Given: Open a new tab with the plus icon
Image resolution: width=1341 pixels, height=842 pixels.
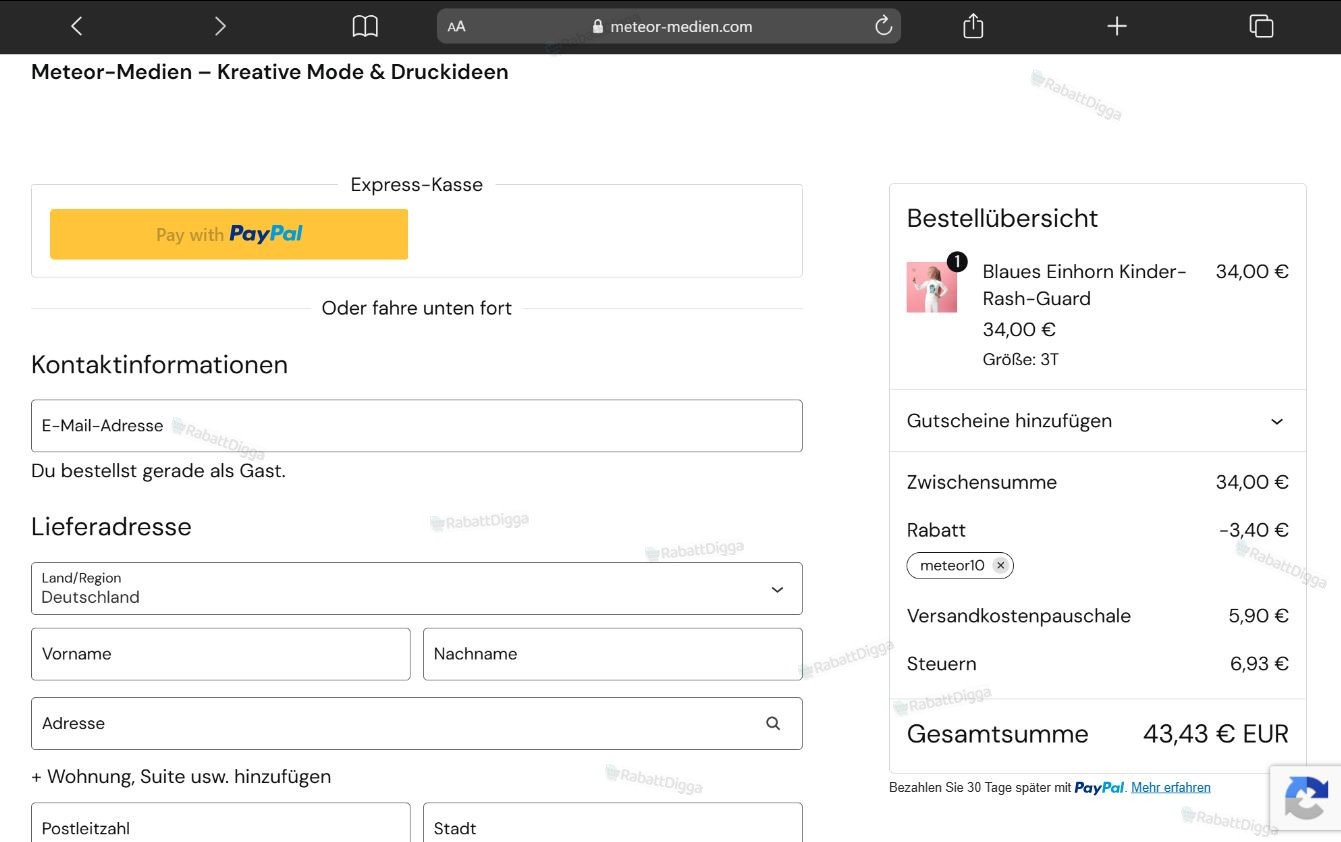Looking at the screenshot, I should (1117, 27).
